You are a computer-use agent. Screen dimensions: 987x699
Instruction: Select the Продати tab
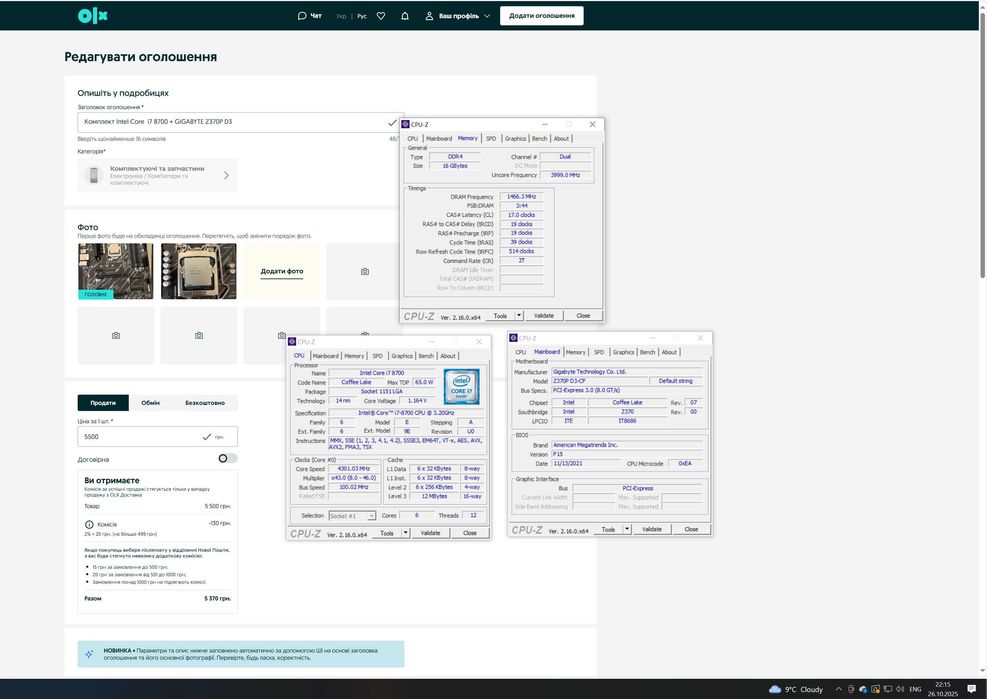[103, 403]
